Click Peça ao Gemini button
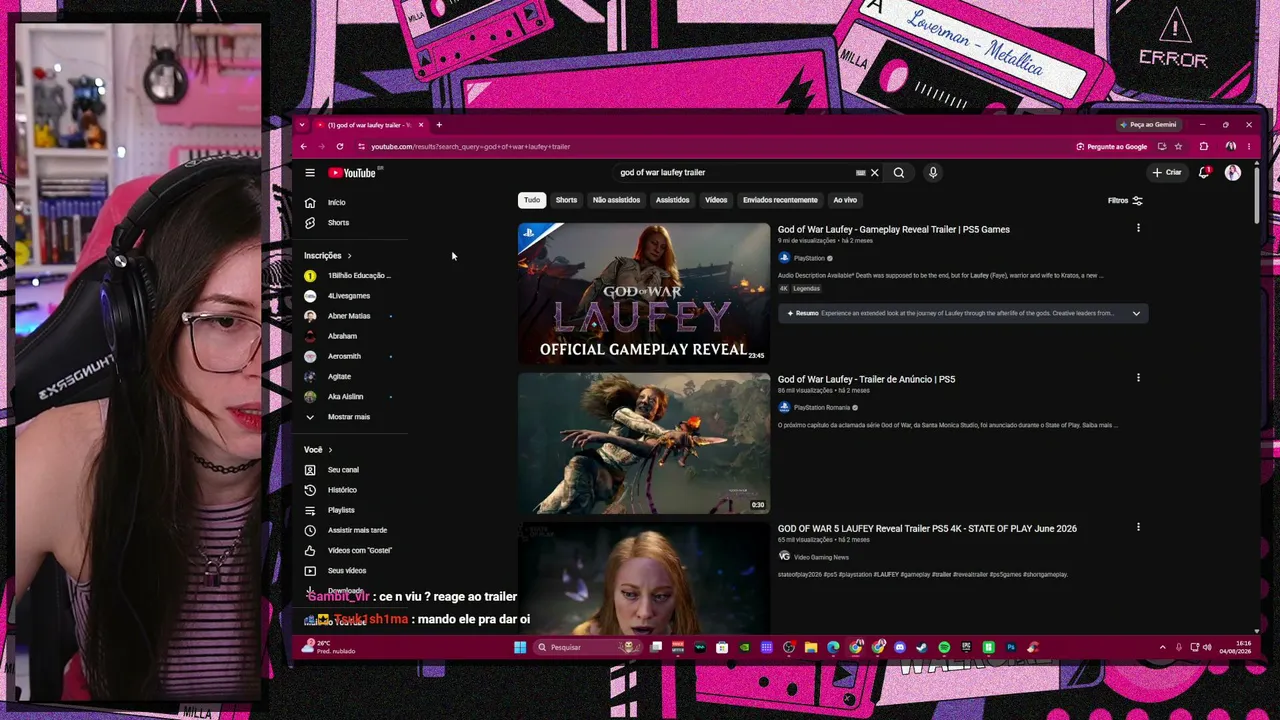Image resolution: width=1280 pixels, height=720 pixels. pos(1149,125)
